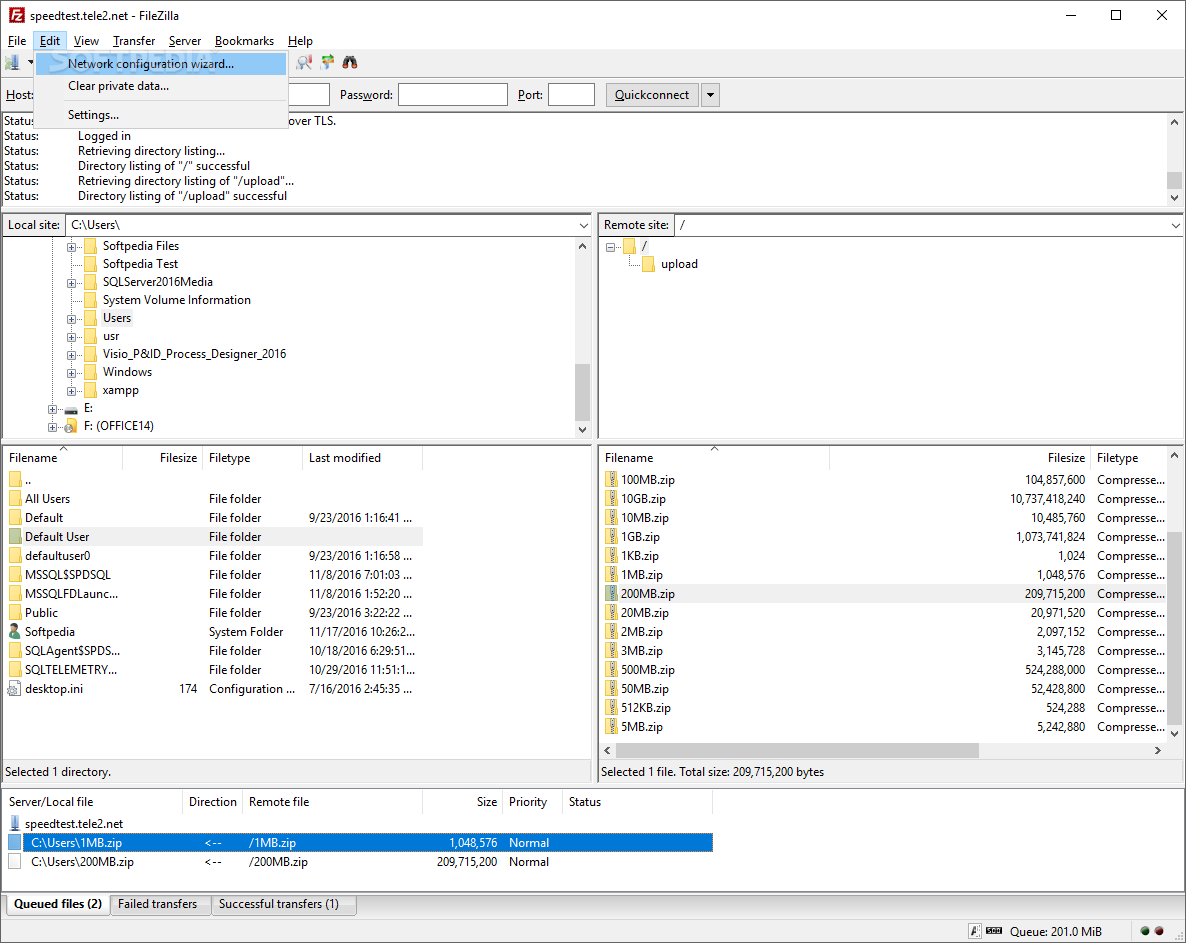Click the desktop.ini file icon

point(14,689)
